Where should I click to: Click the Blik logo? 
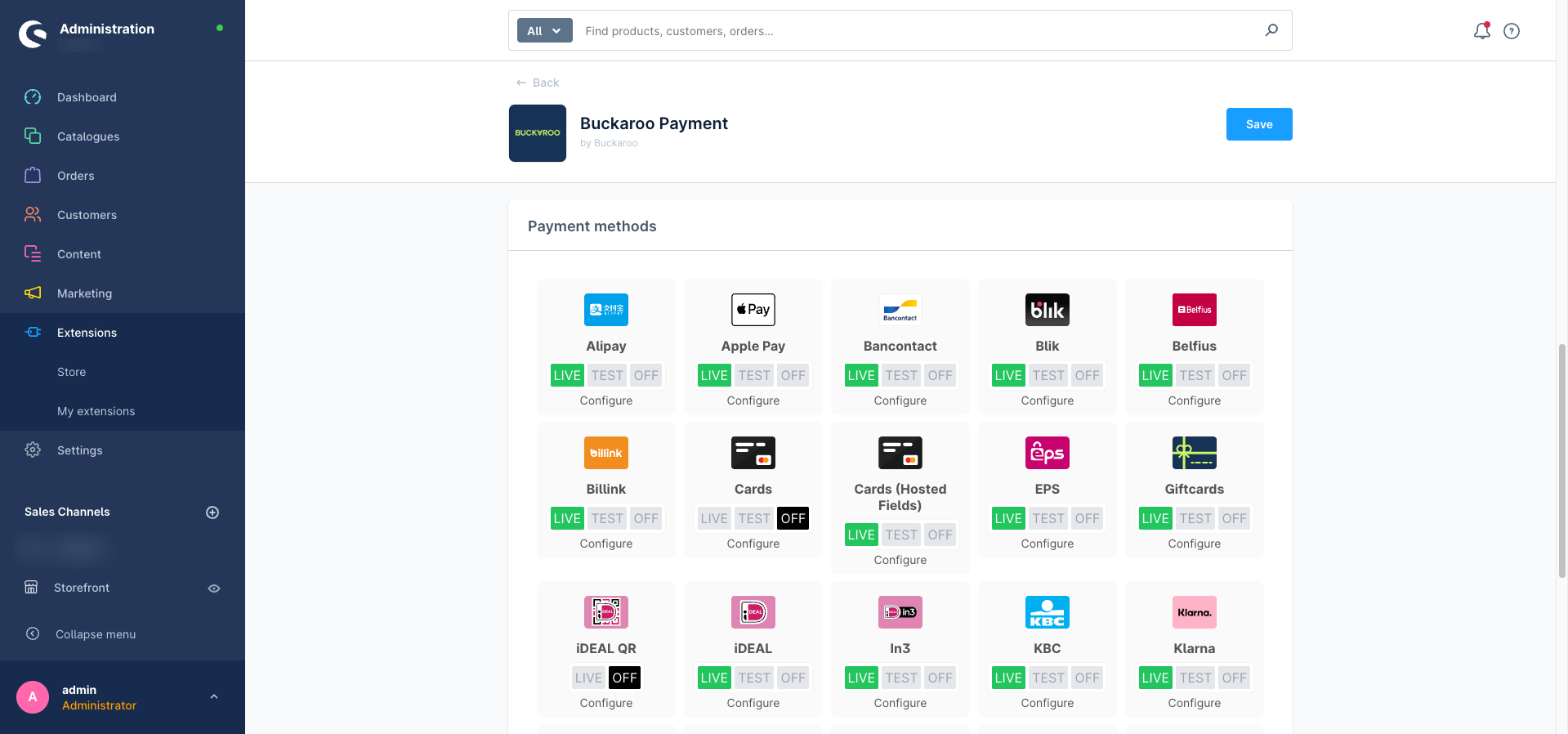coord(1048,310)
